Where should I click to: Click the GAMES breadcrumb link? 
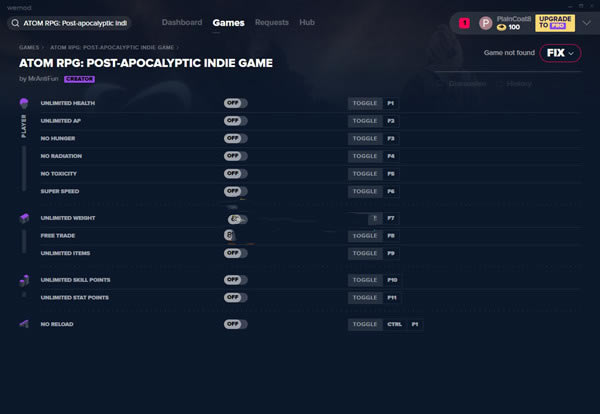point(29,47)
